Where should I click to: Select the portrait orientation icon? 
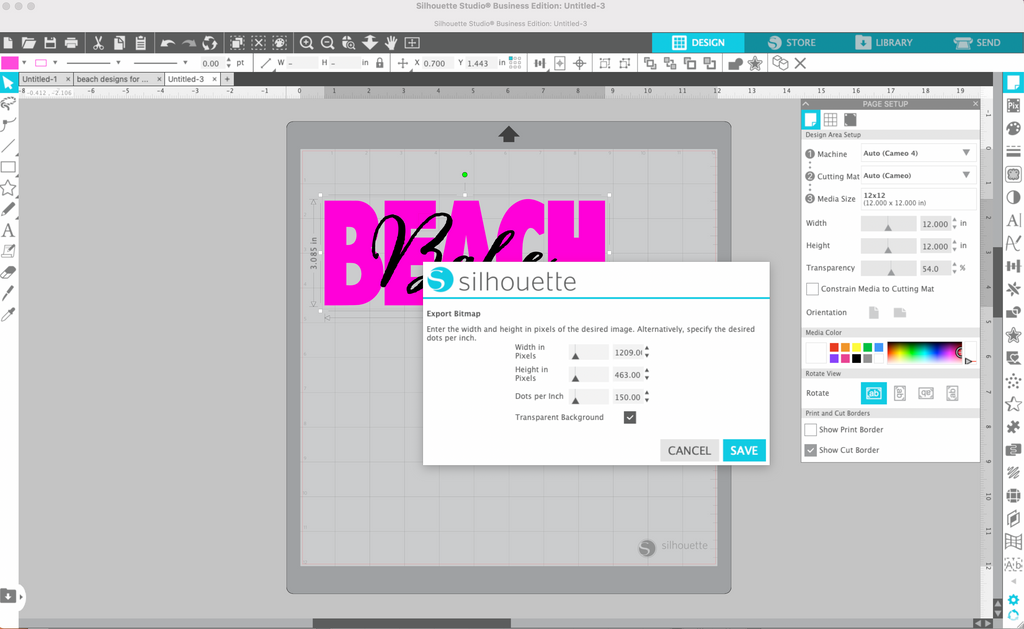(x=874, y=313)
